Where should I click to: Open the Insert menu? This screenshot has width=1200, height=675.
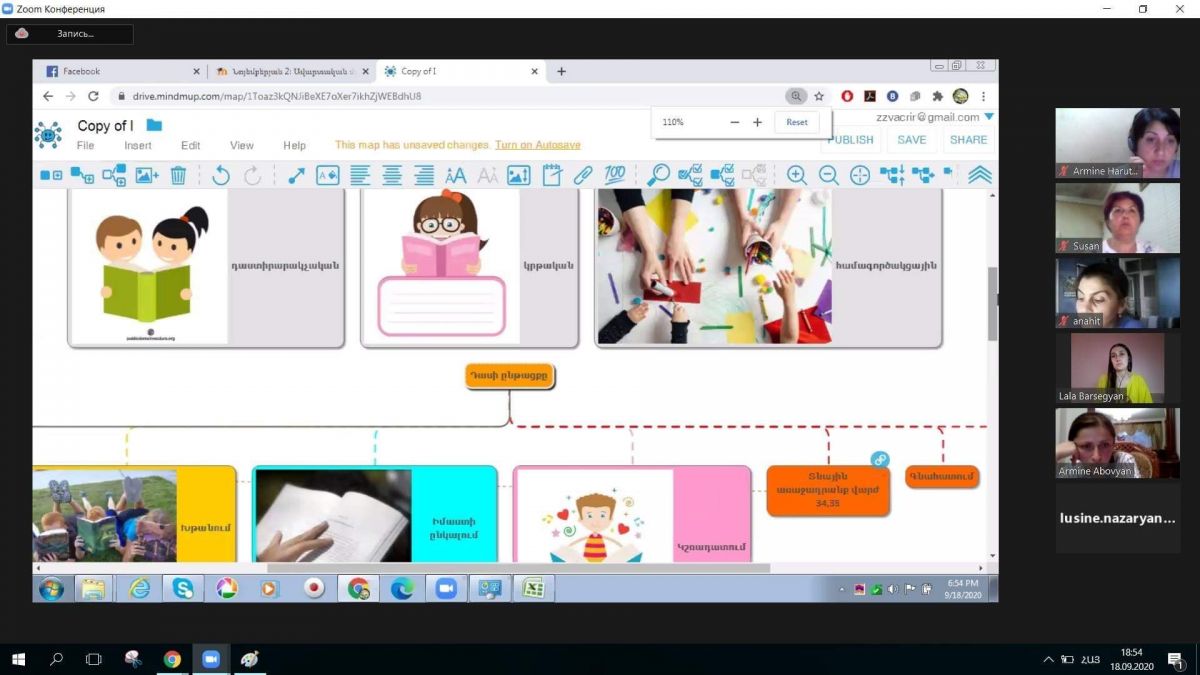(138, 145)
